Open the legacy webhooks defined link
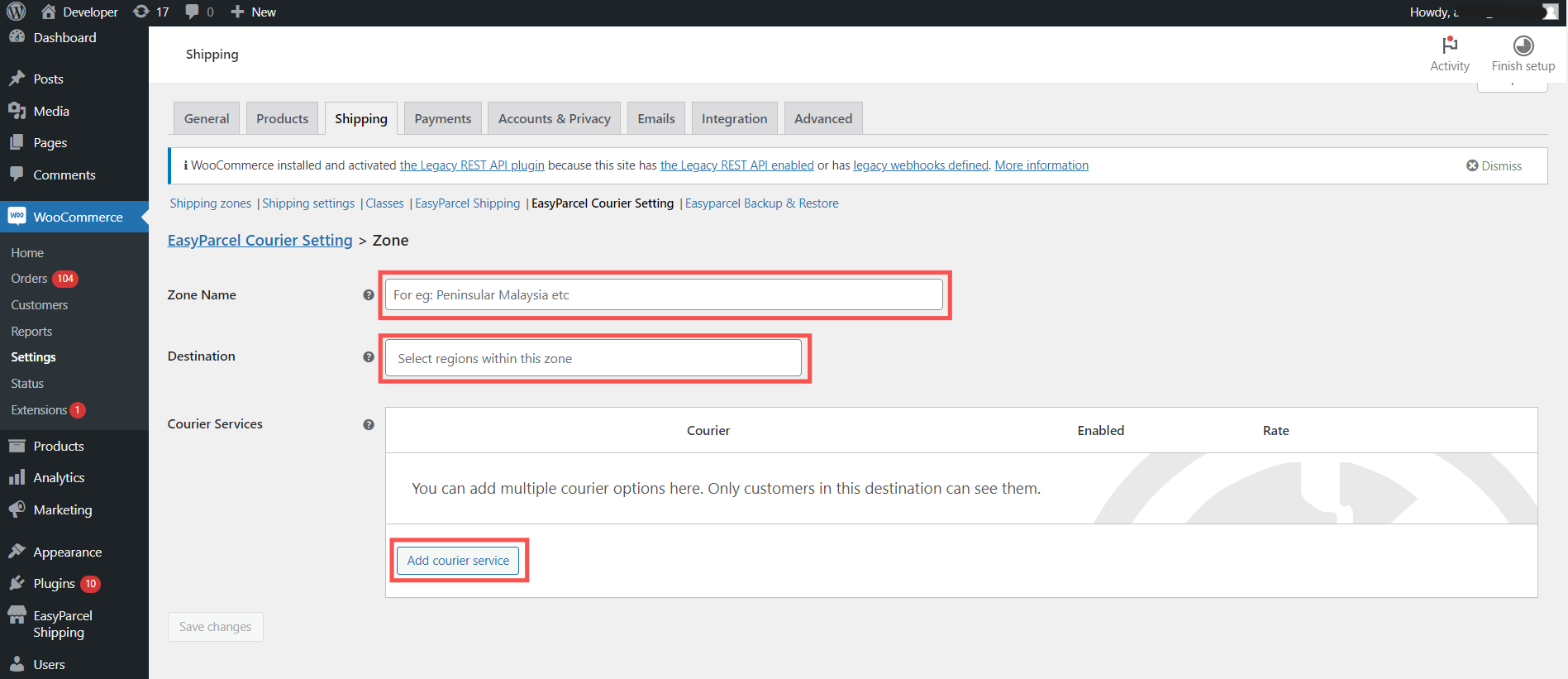 (x=921, y=165)
